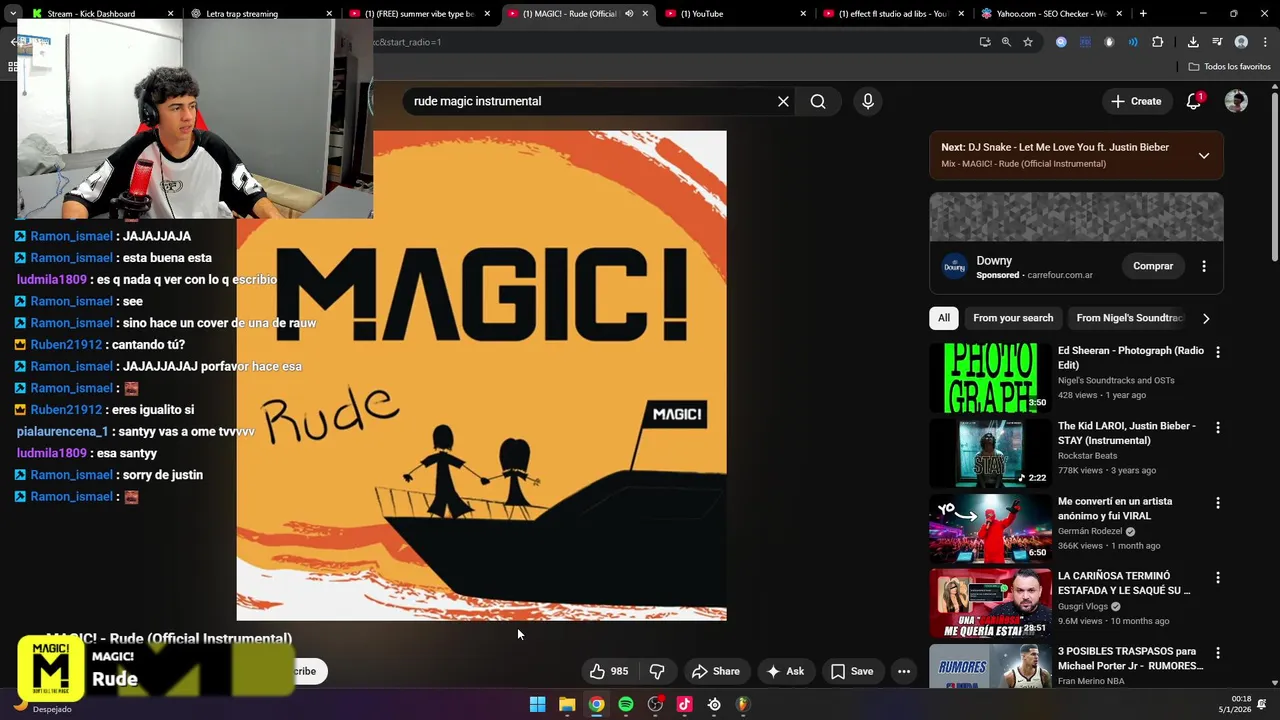Open the Ask AI button
1280x720 pixels.
click(x=785, y=671)
